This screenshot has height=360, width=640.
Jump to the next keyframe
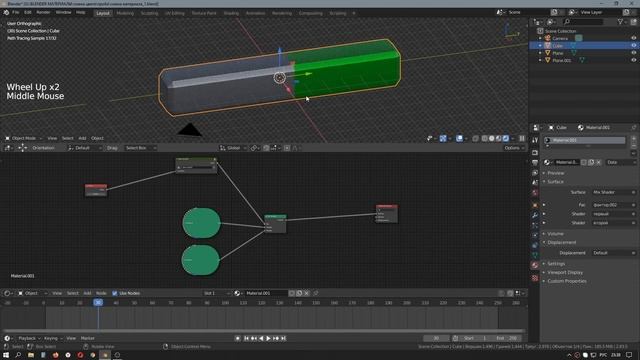(x=276, y=338)
